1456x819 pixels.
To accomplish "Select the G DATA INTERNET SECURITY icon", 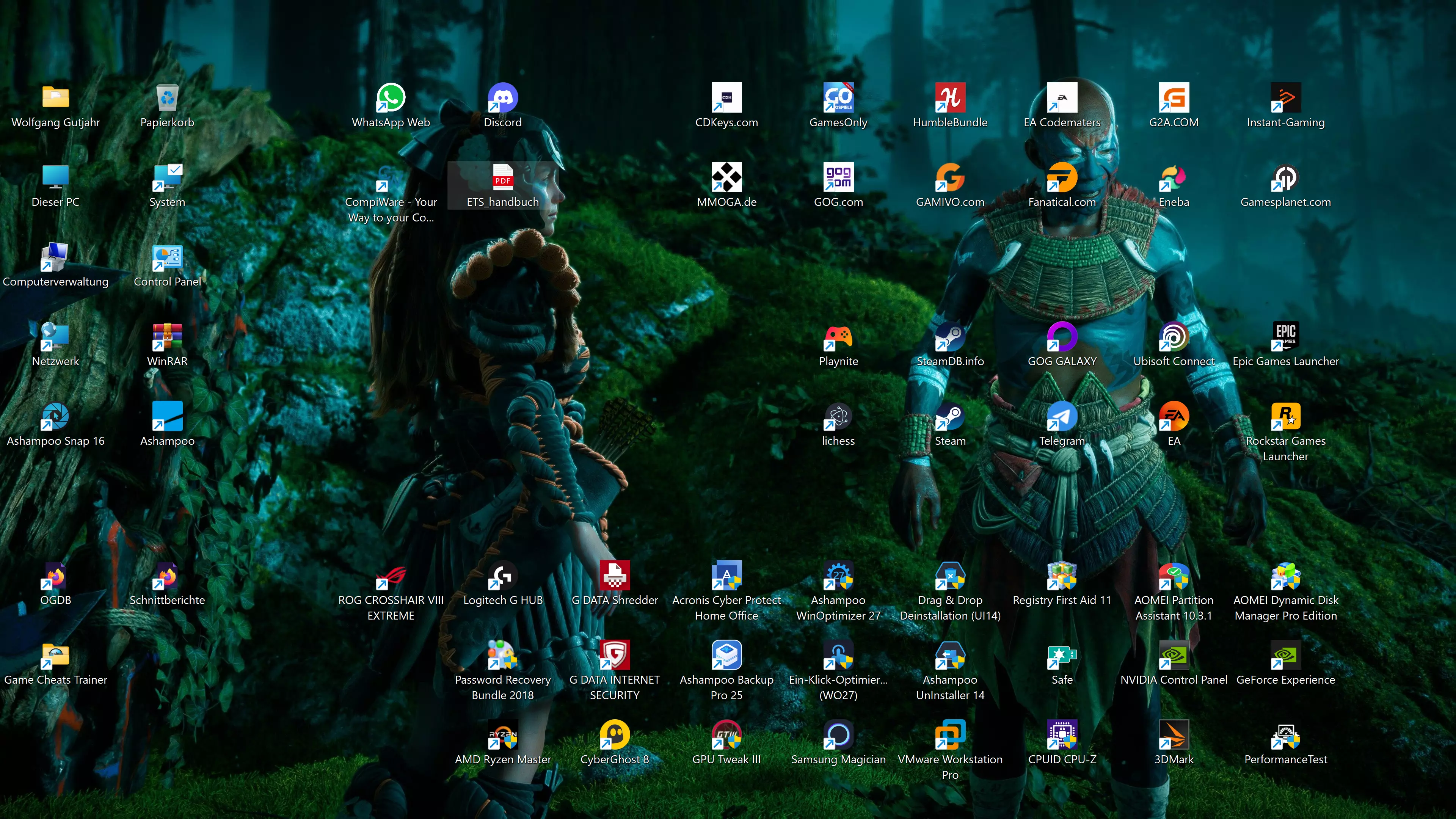I will point(614,656).
